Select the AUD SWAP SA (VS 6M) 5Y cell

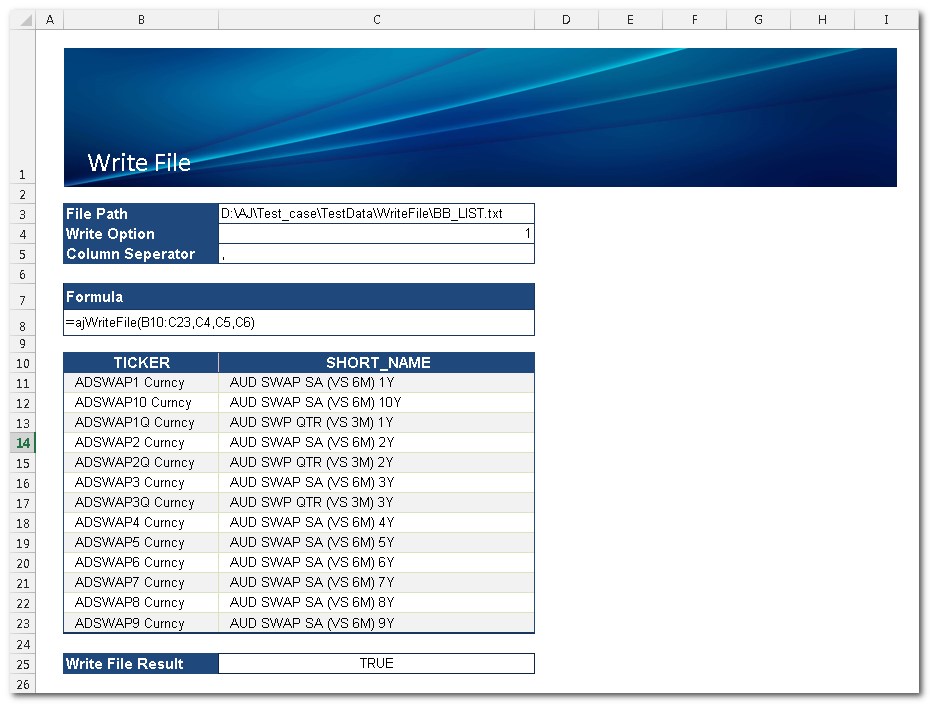tap(376, 542)
